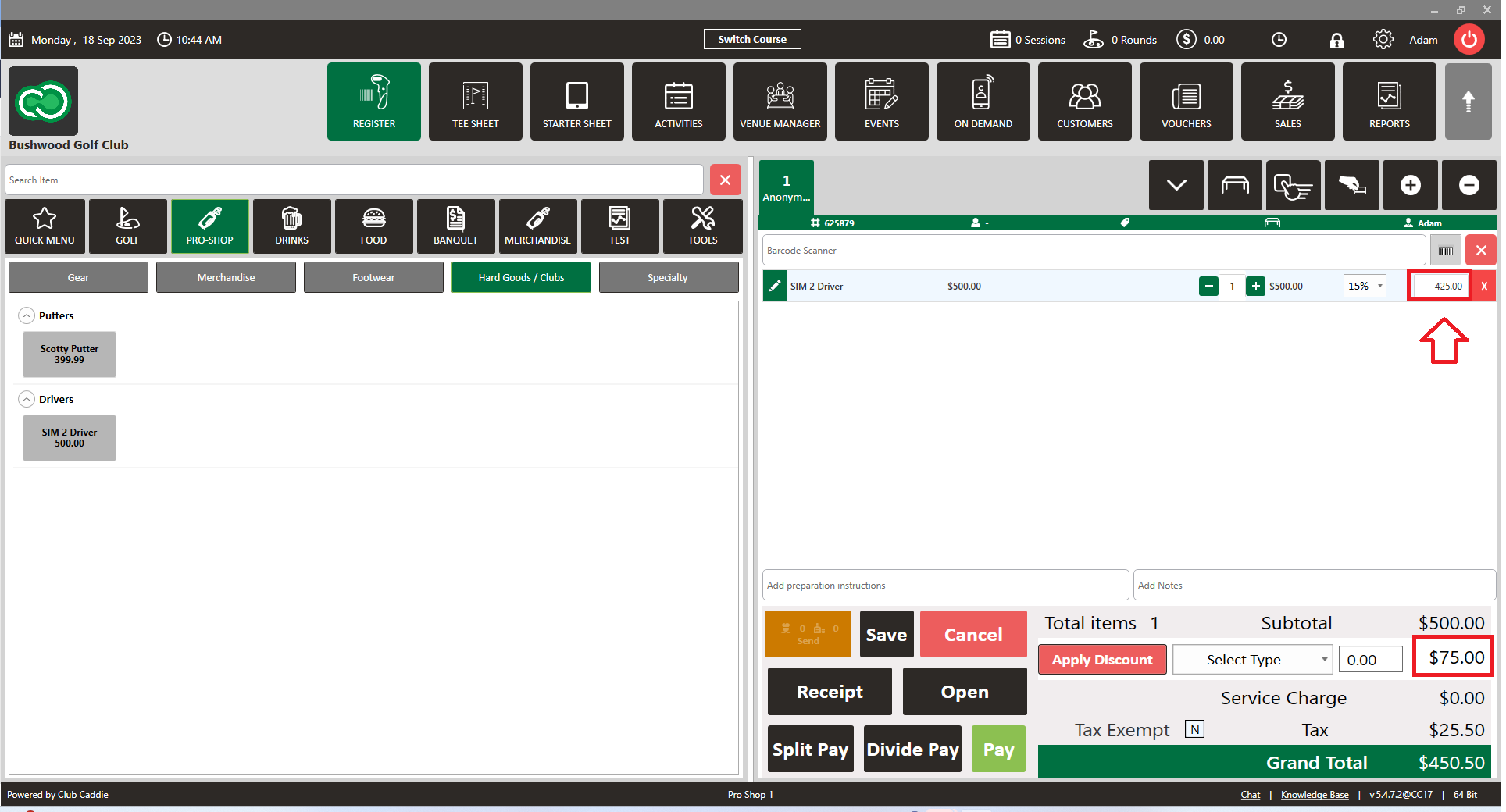Open the 15% discount dropdown
The height and width of the screenshot is (812, 1506).
1364,286
